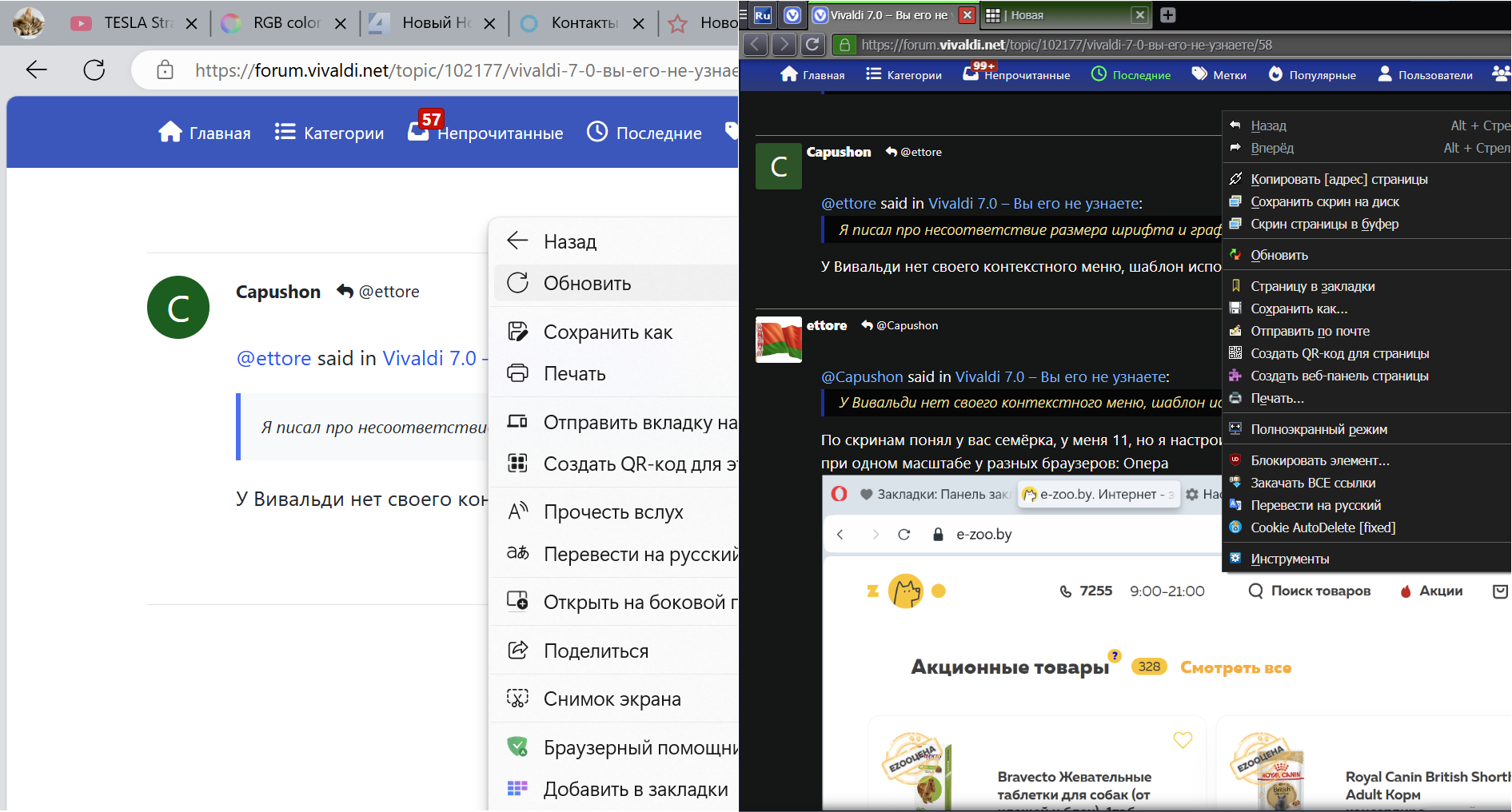Choose Обновить in Vivaldi context menu
The image size is (1512, 812).
pyautogui.click(x=1367, y=255)
